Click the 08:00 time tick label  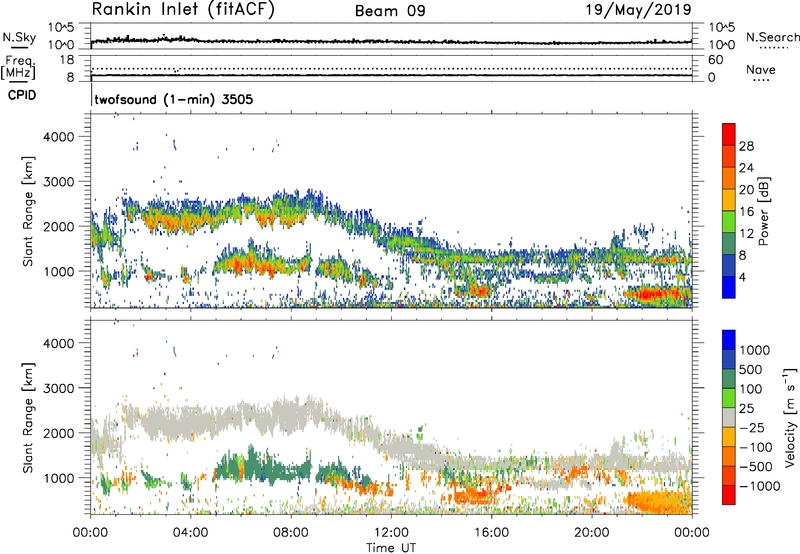[291, 533]
